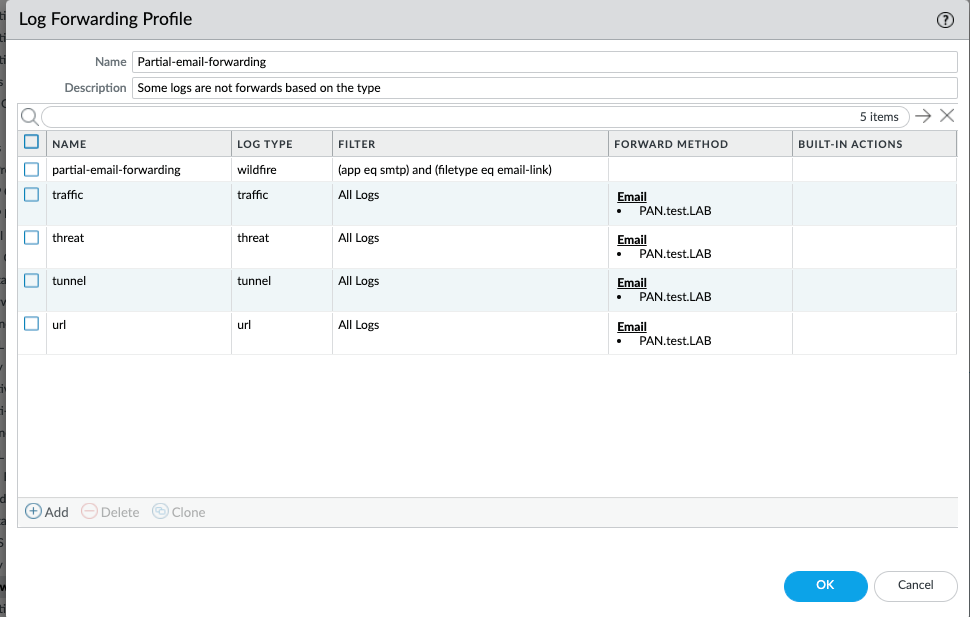Click the Add plus icon

(33, 511)
